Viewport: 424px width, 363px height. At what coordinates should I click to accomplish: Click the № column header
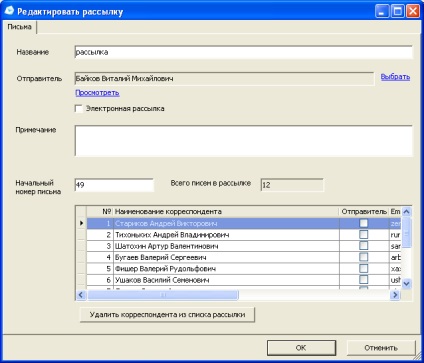(100, 212)
